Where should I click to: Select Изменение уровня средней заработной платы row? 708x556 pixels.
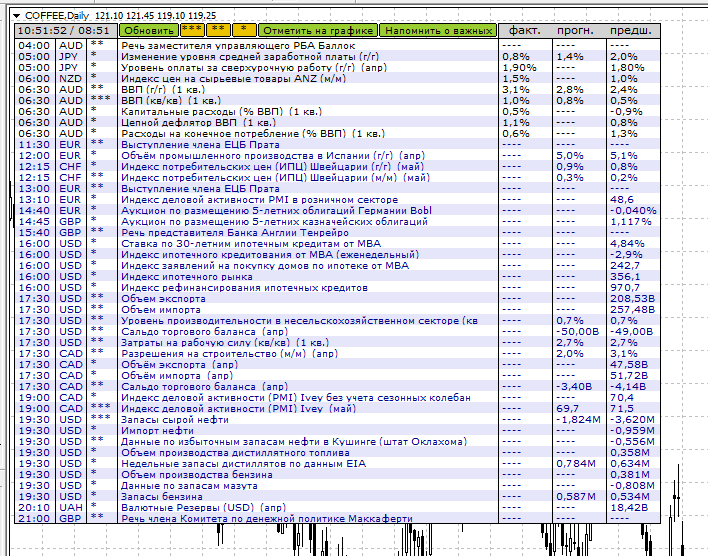coord(337,56)
